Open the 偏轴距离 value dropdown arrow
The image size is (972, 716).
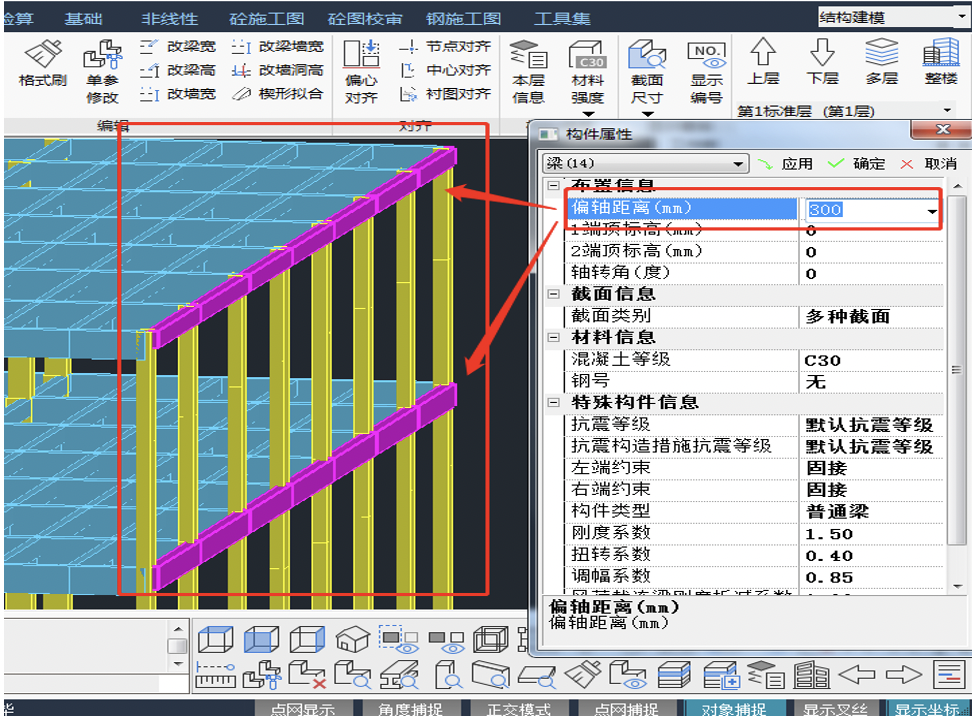click(931, 210)
